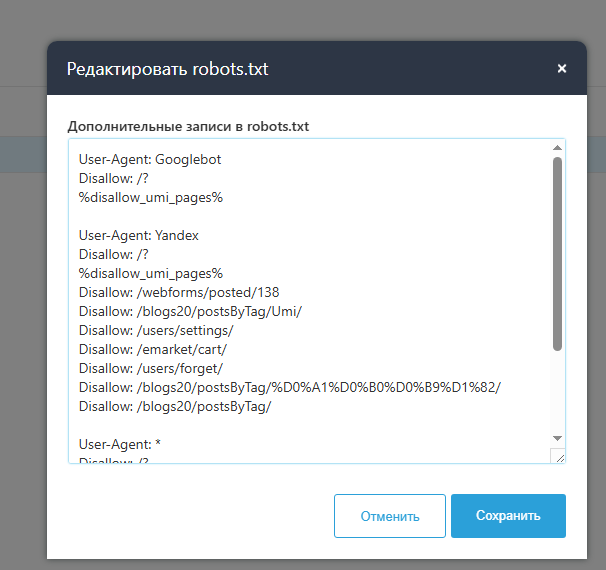606x570 pixels.
Task: Click the textarea scrollbar down arrow
Action: click(557, 438)
